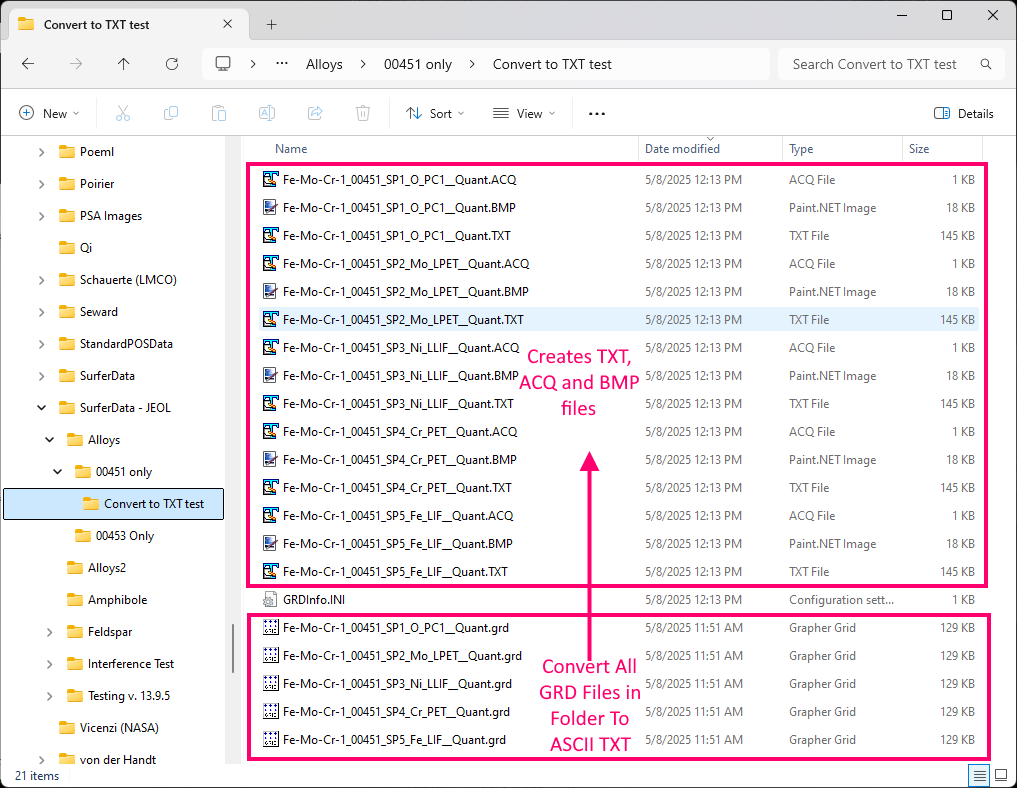Click the Search Convert to TXT test field
This screenshot has width=1017, height=788.
(x=880, y=64)
